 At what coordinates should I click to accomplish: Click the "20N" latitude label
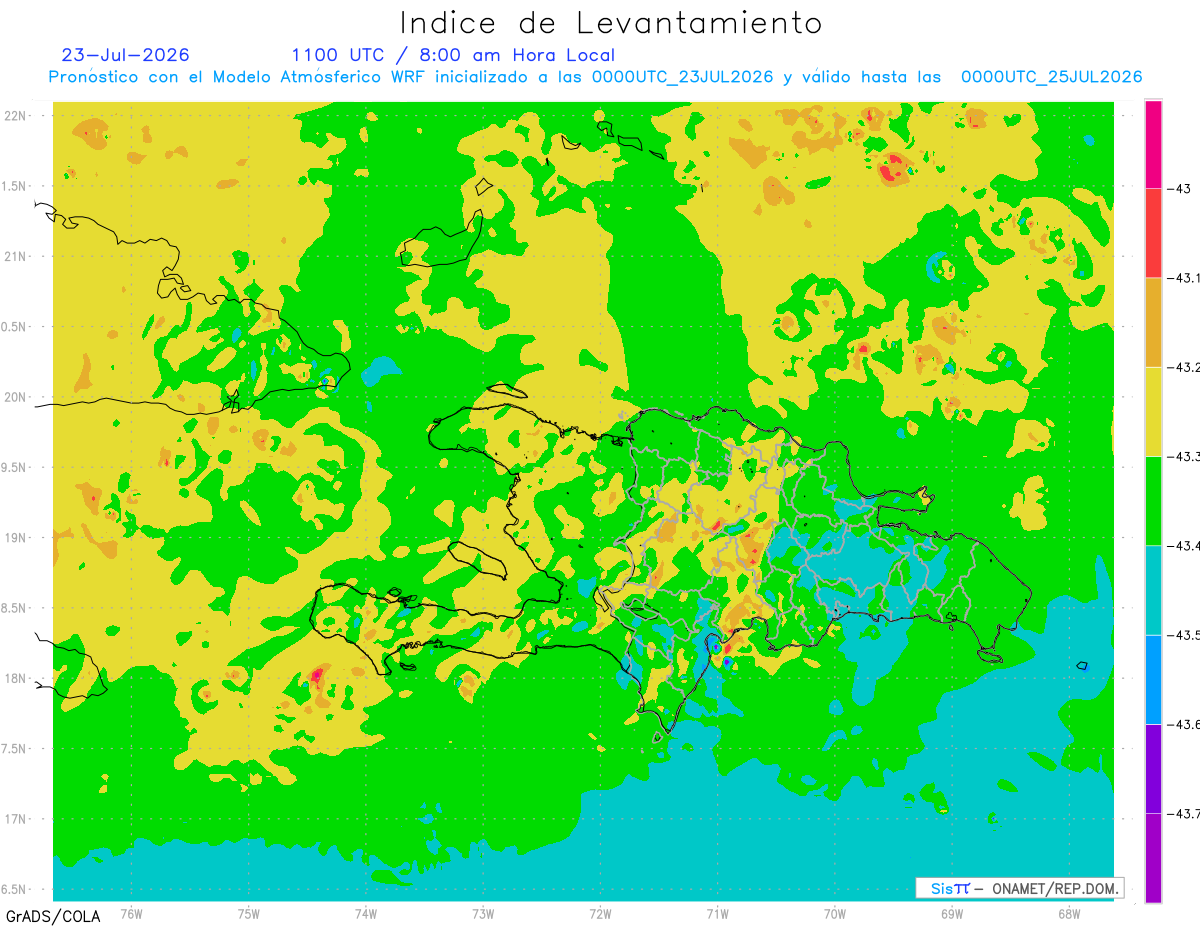tap(15, 397)
